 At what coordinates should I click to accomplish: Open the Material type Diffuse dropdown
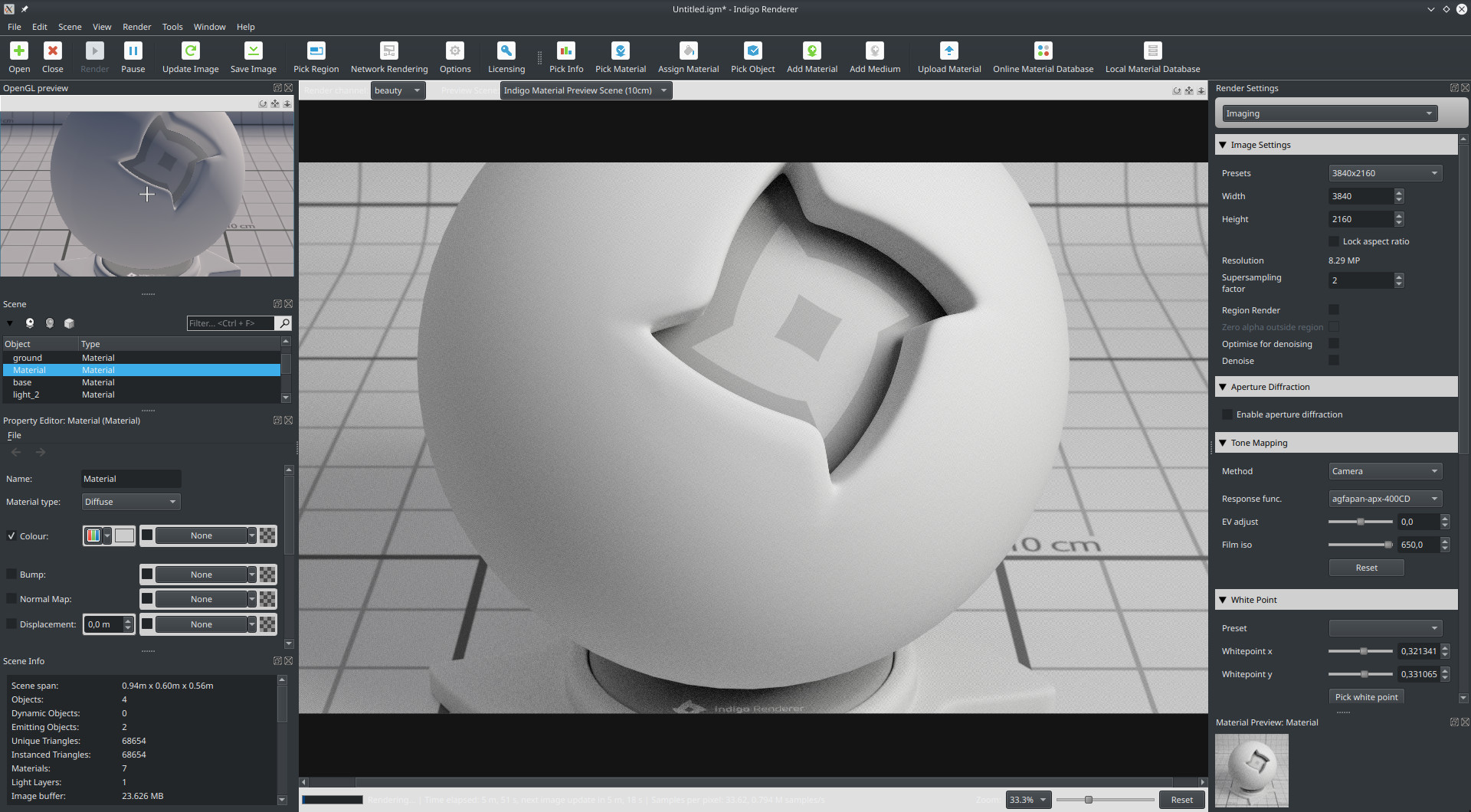click(x=131, y=502)
